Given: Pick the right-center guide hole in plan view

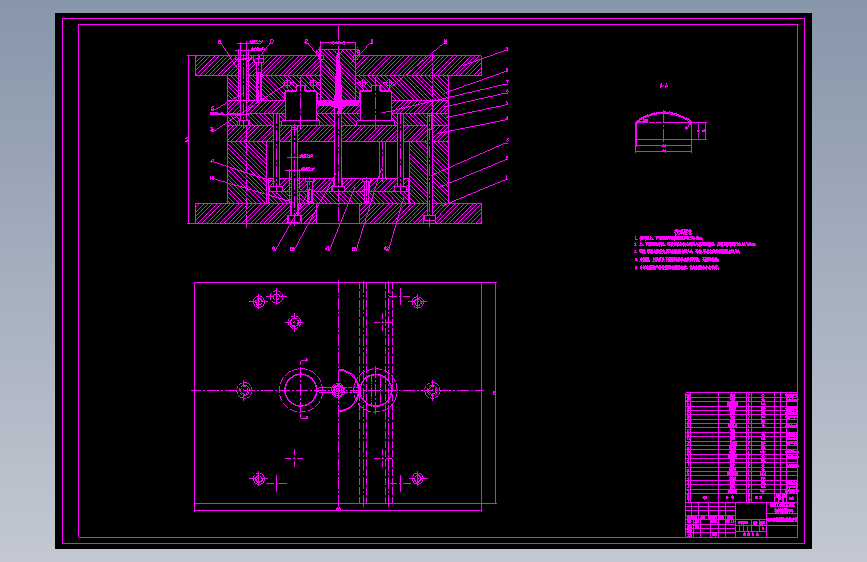Looking at the screenshot, I should coord(432,390).
